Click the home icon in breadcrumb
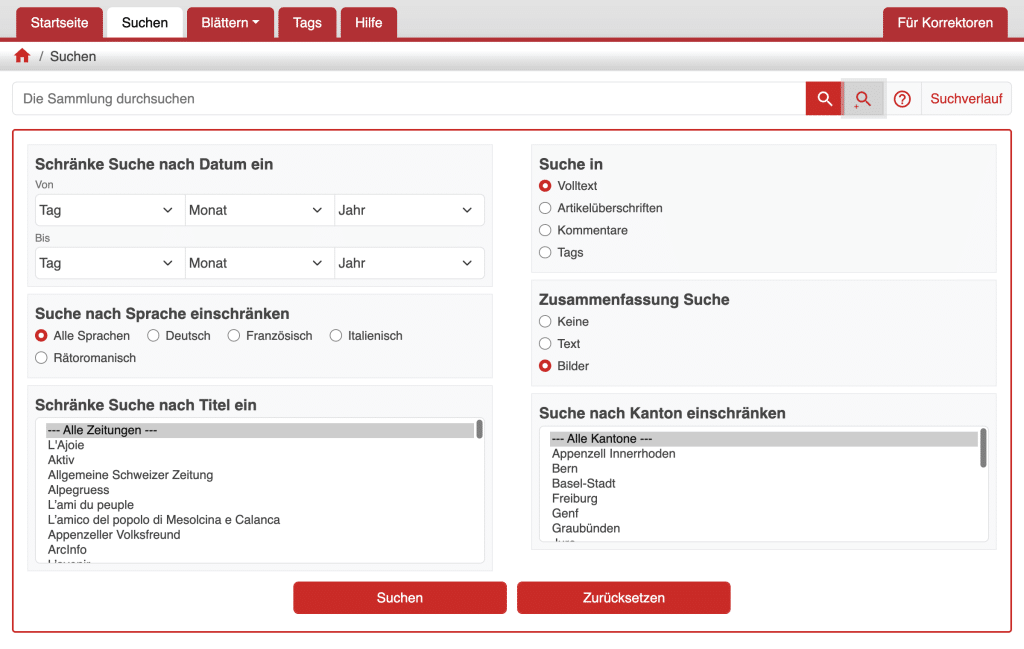This screenshot has width=1024, height=649. click(22, 56)
